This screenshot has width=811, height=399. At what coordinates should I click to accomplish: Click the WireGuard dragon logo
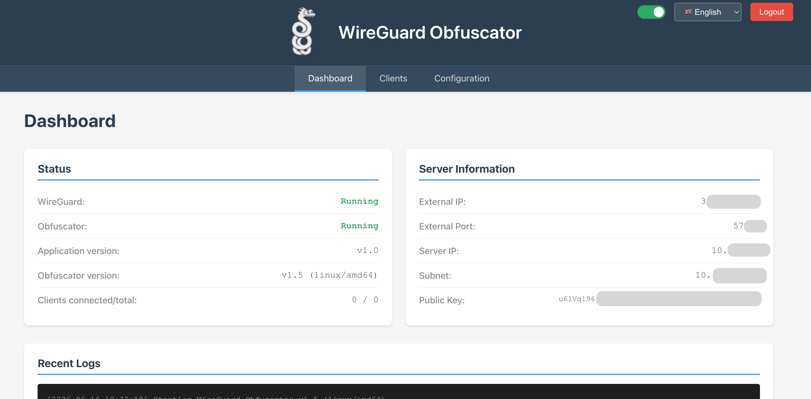tap(303, 32)
